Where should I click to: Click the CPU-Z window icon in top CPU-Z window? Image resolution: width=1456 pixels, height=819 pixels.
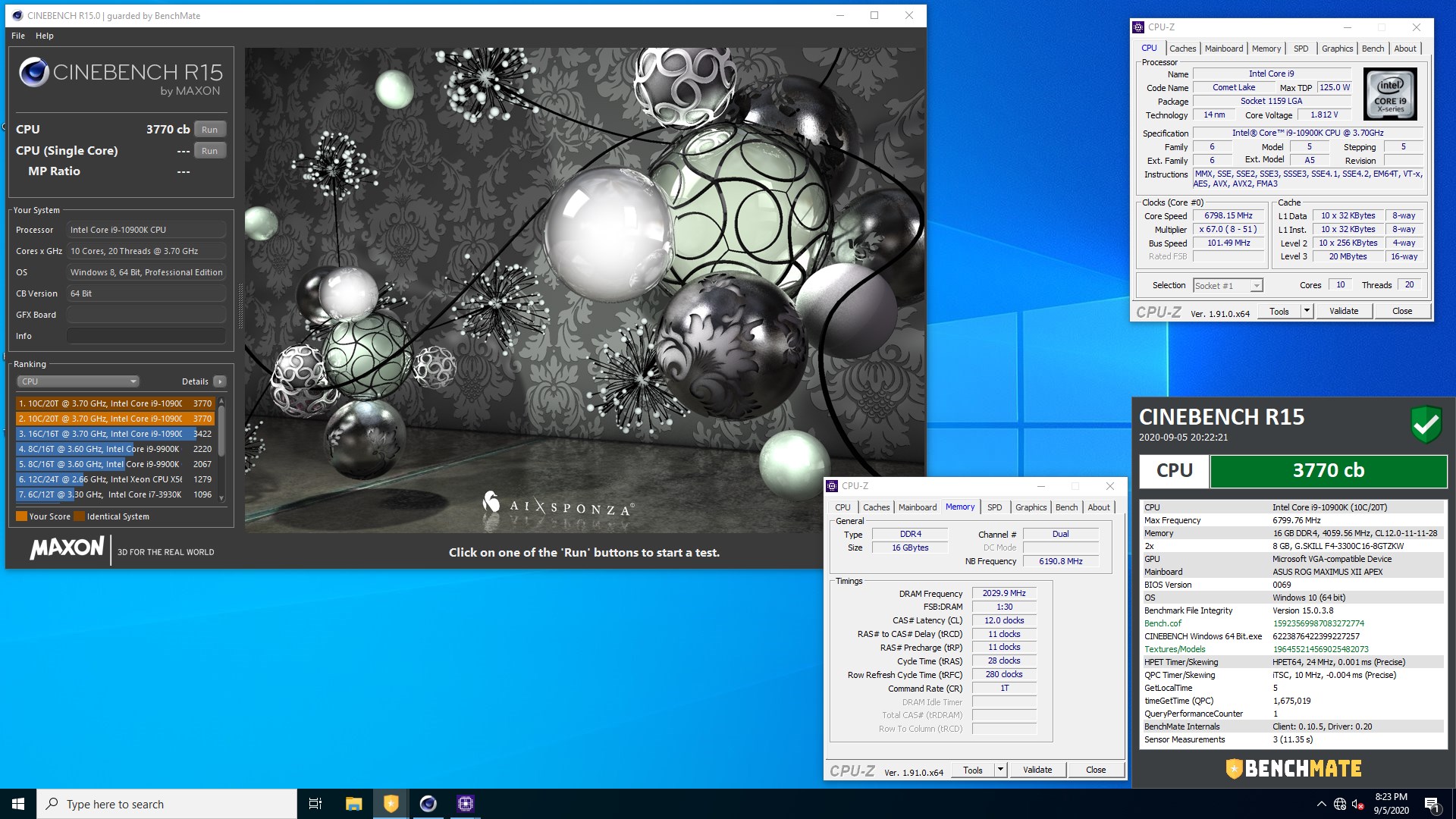[x=1138, y=27]
